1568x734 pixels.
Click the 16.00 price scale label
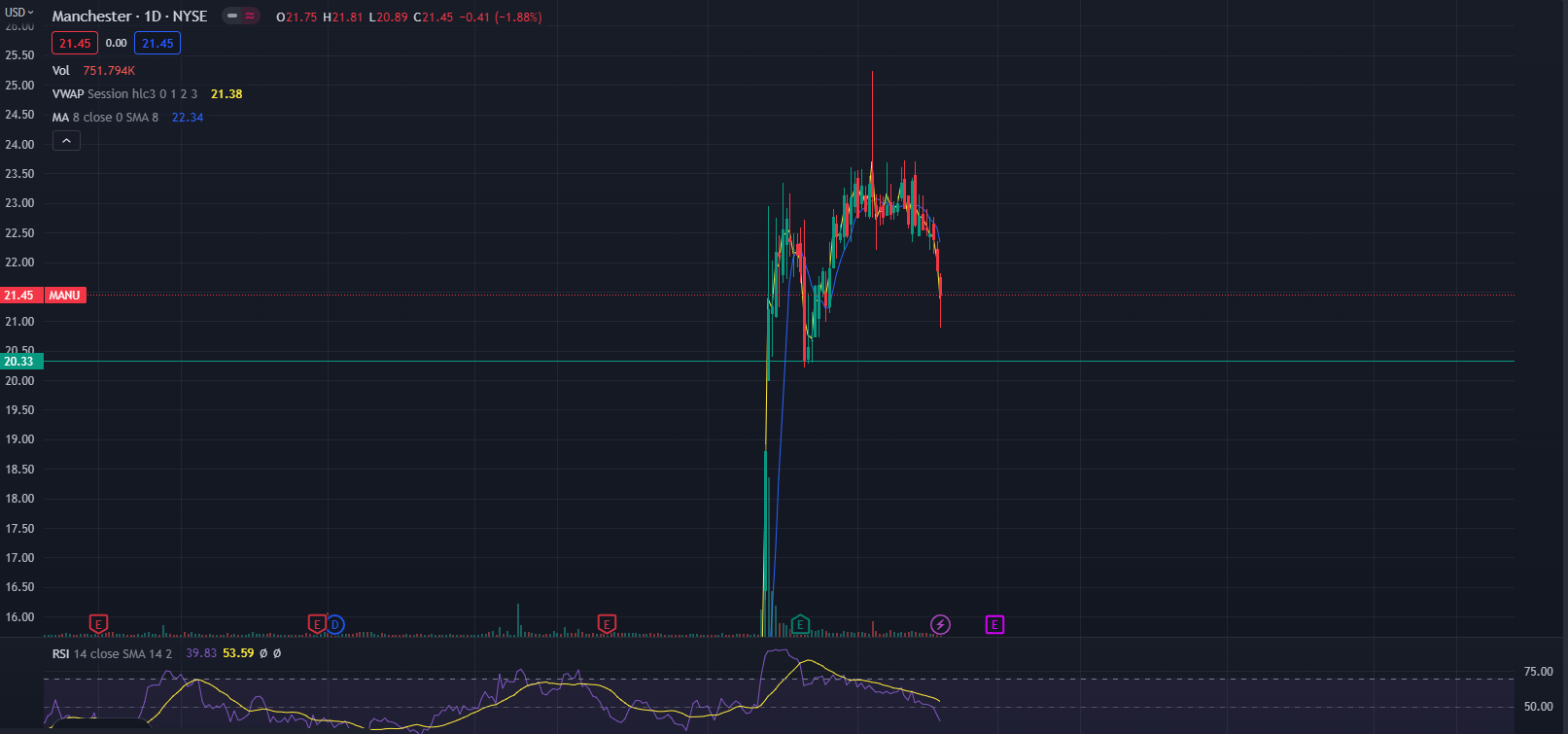pos(19,617)
